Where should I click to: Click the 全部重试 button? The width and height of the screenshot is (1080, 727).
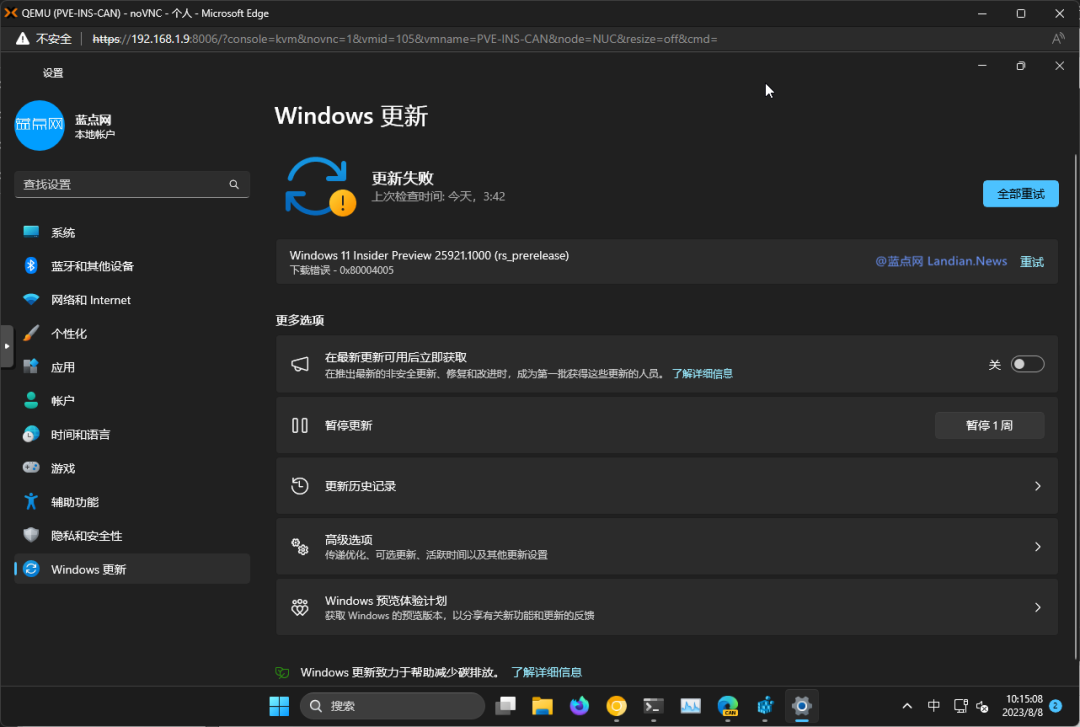coord(1020,194)
